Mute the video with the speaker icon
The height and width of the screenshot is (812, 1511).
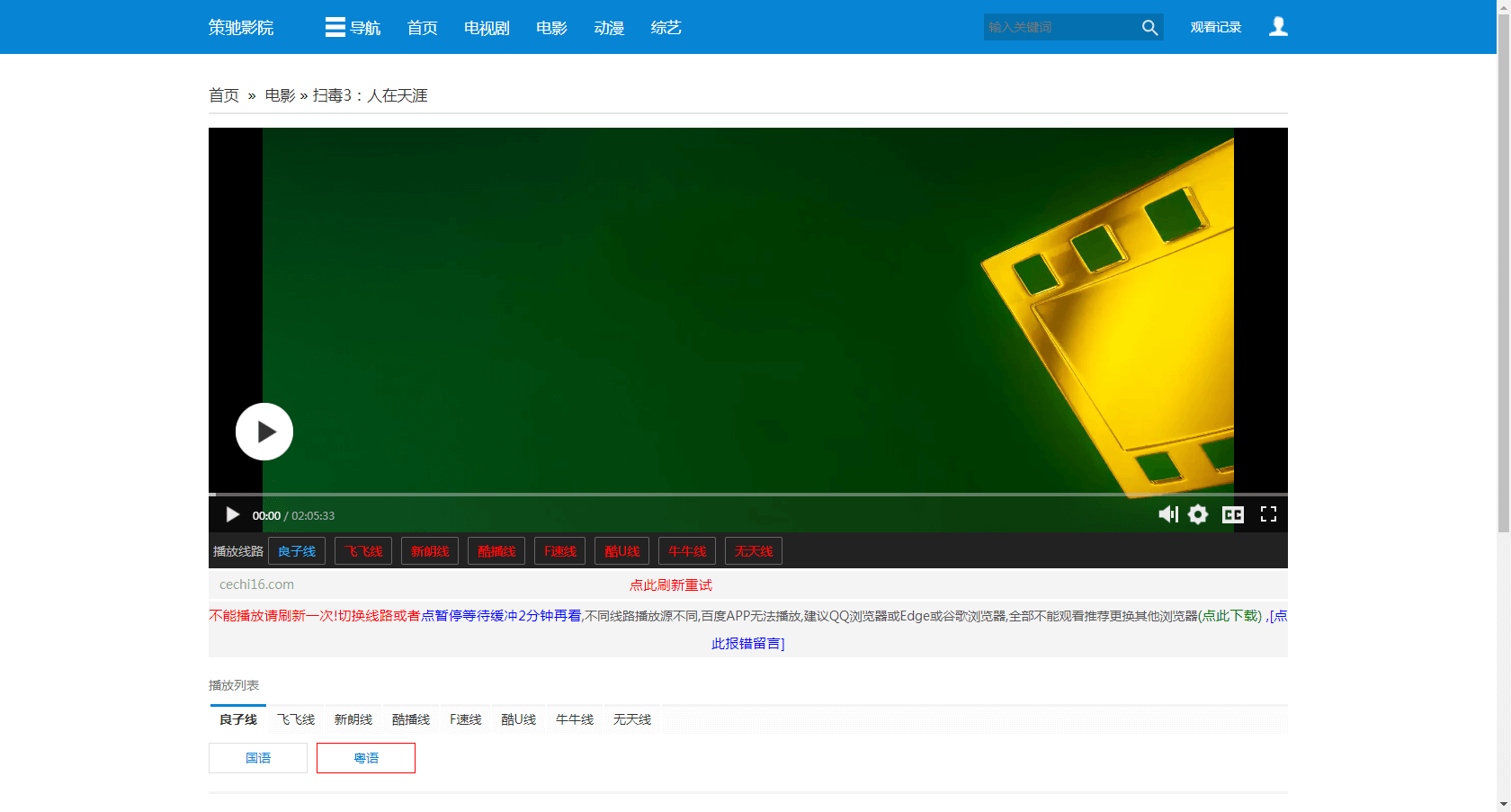[1167, 514]
